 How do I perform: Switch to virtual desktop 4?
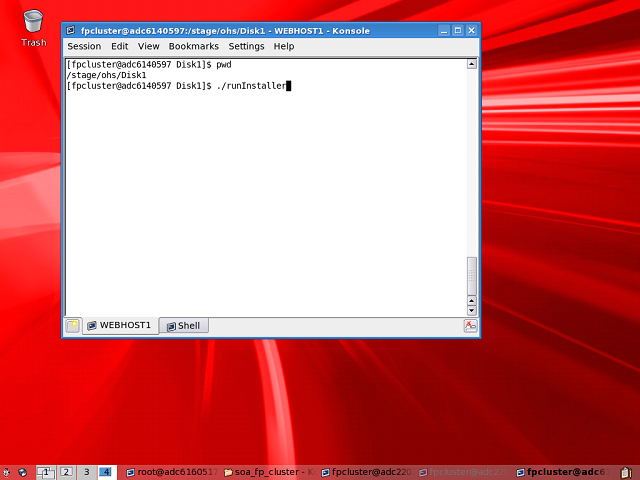[x=107, y=472]
